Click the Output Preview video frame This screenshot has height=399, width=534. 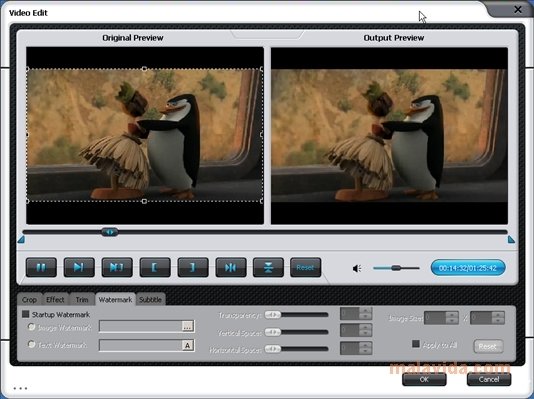pyautogui.click(x=389, y=135)
